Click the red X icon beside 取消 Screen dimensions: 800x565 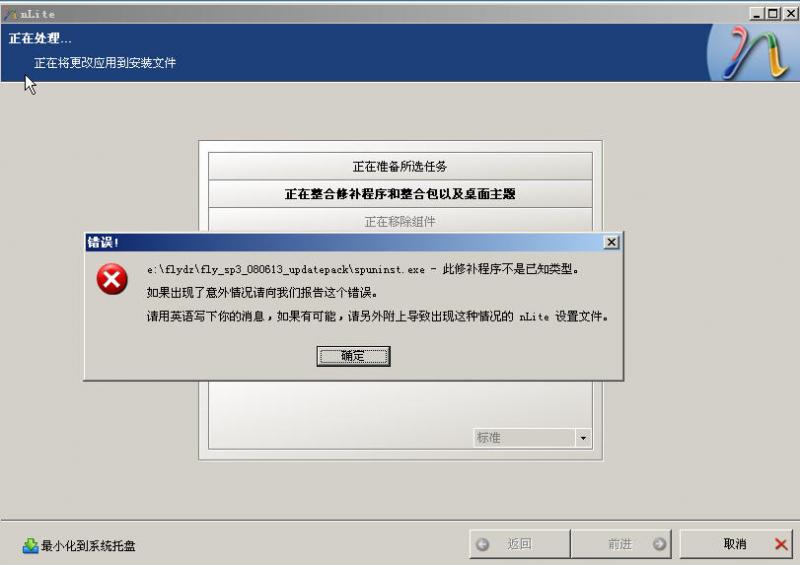[x=781, y=544]
